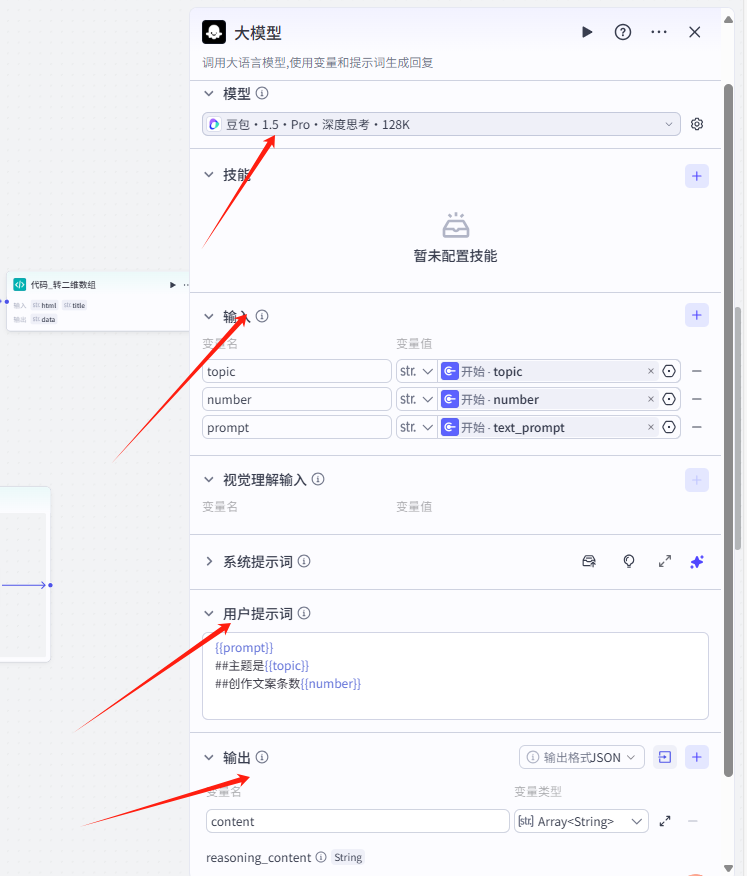Show info tooltip next to 输出
The image size is (747, 876).
[x=262, y=757]
